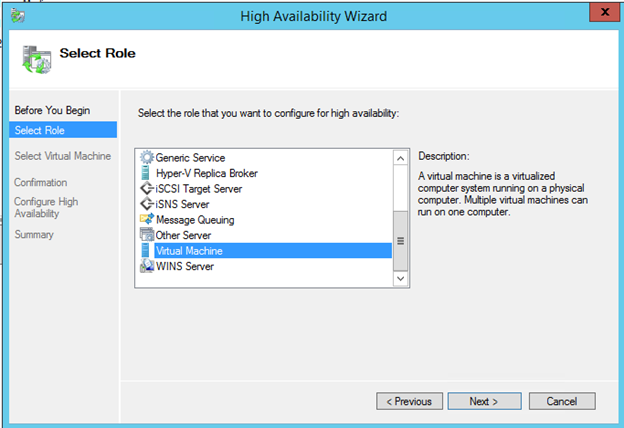Click the Virtual Machine role icon
Image resolution: width=624 pixels, height=428 pixels.
click(148, 251)
